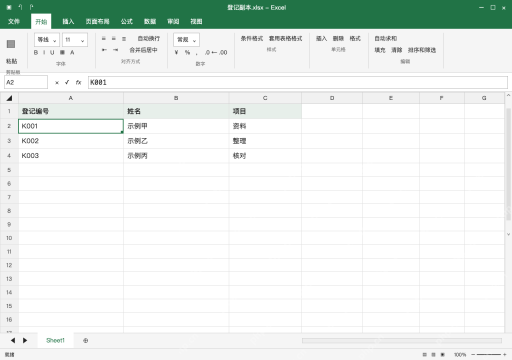Toggle Underline (U) formatting
512x360 pixels.
(x=52, y=53)
